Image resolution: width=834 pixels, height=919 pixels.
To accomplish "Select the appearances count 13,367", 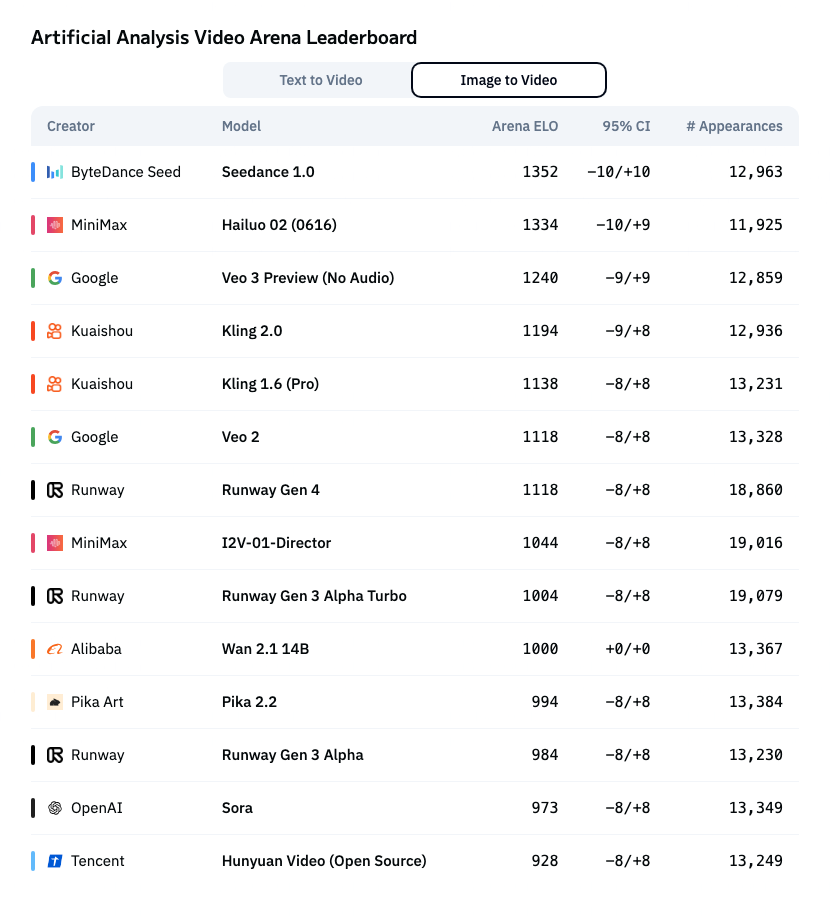I will pos(755,649).
